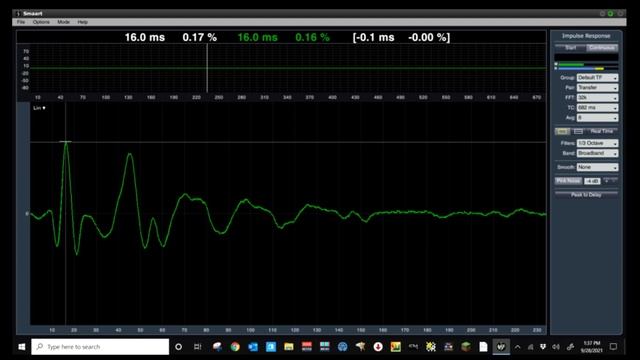Click the taskbar search box
This screenshot has width=640, height=360.
pyautogui.click(x=100, y=347)
